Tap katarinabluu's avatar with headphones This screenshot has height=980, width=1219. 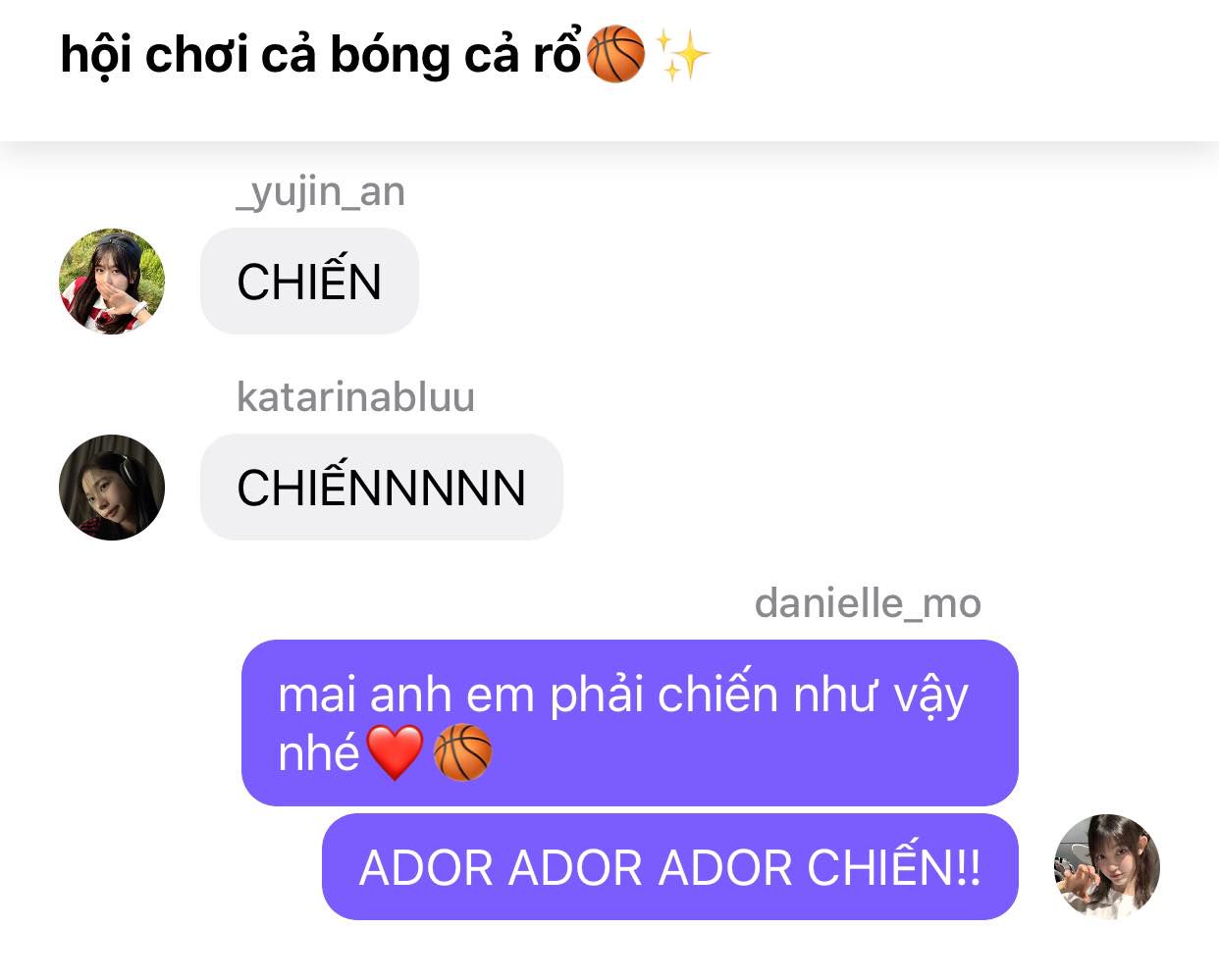112,488
